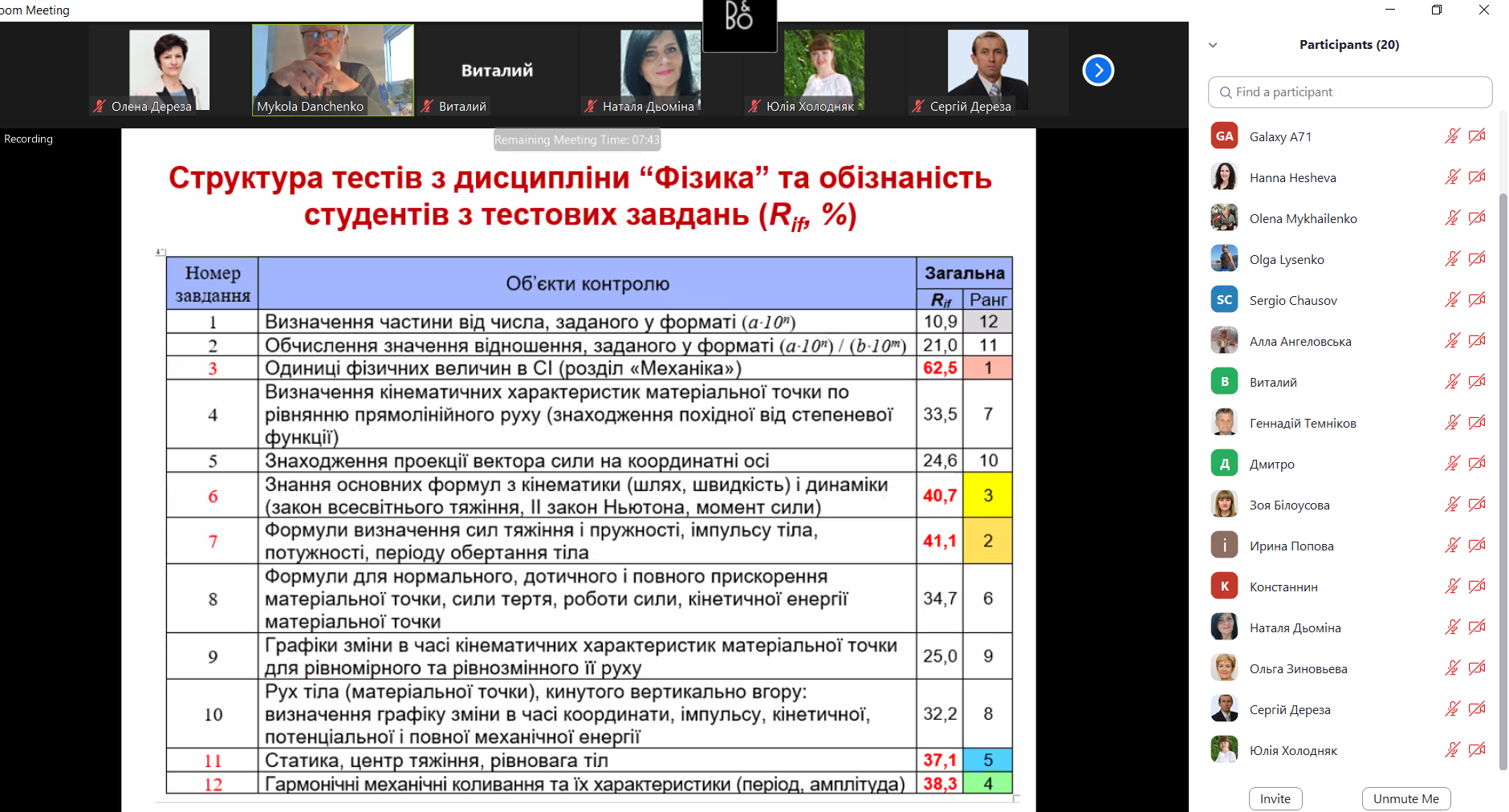Click muted microphone icon for Константин
The height and width of the screenshot is (812, 1509).
1452,587
